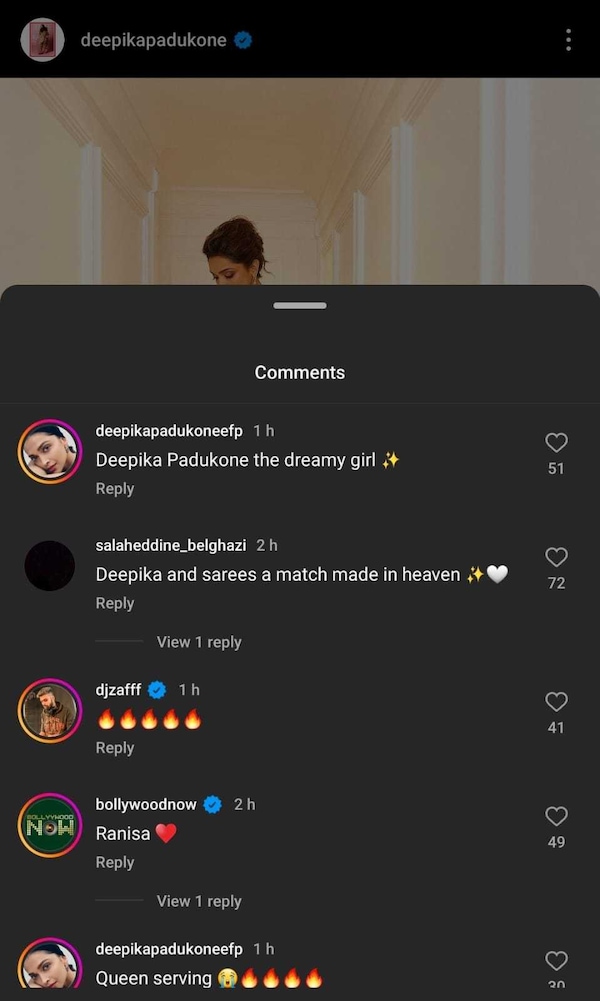The image size is (600, 1001).
Task: Tap the post author's avatar in header
Action: pyautogui.click(x=43, y=40)
